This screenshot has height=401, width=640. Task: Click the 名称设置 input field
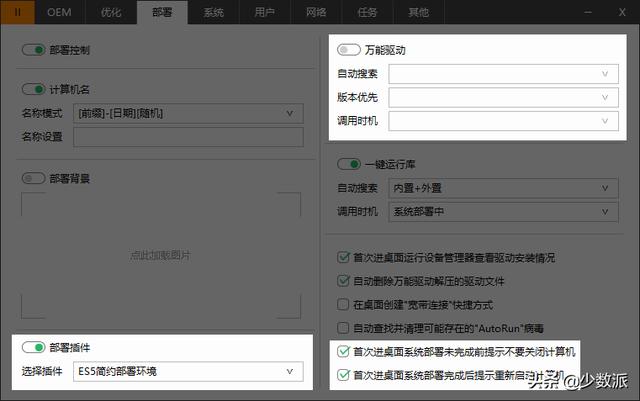coord(188,137)
